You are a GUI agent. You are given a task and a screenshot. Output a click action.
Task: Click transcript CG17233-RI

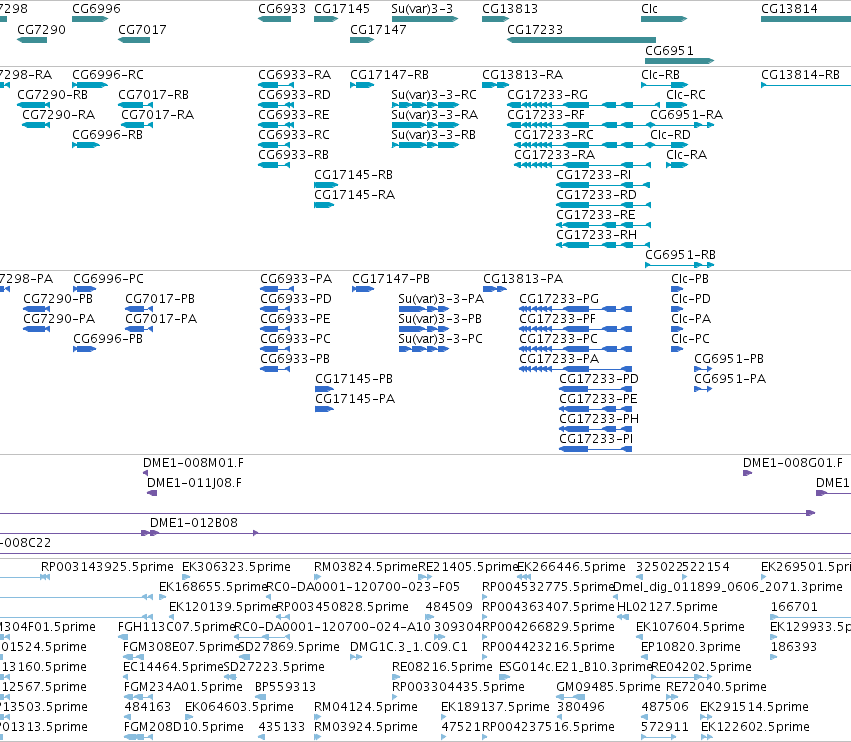[x=594, y=175]
